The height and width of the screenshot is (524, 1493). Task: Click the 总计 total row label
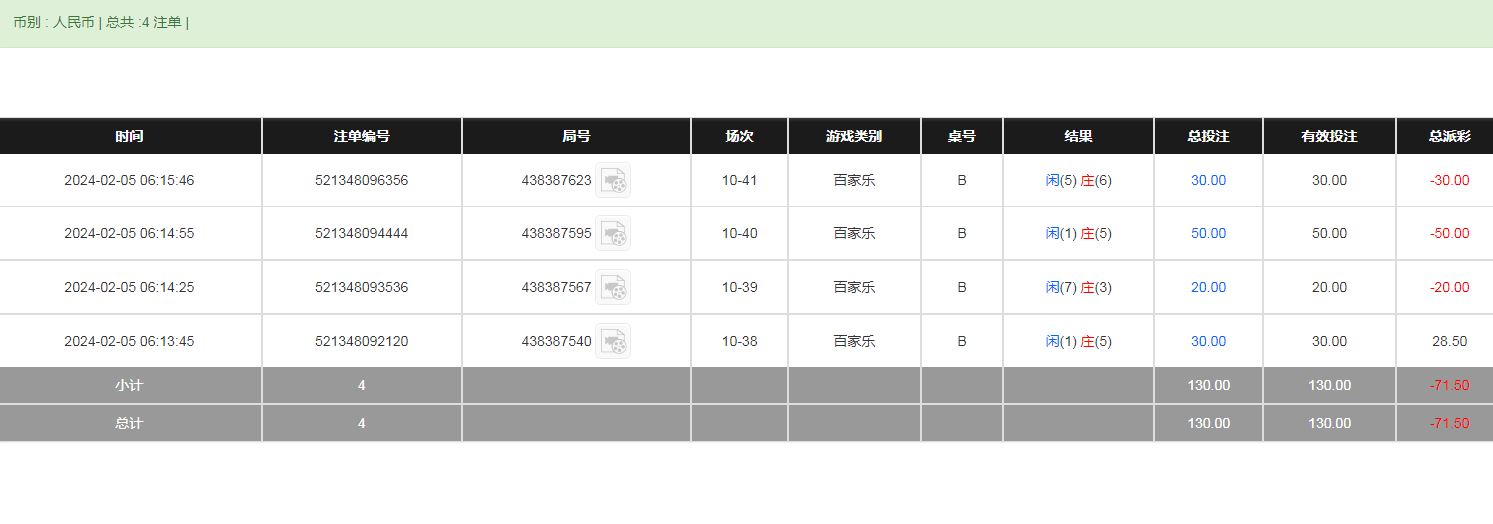point(129,424)
